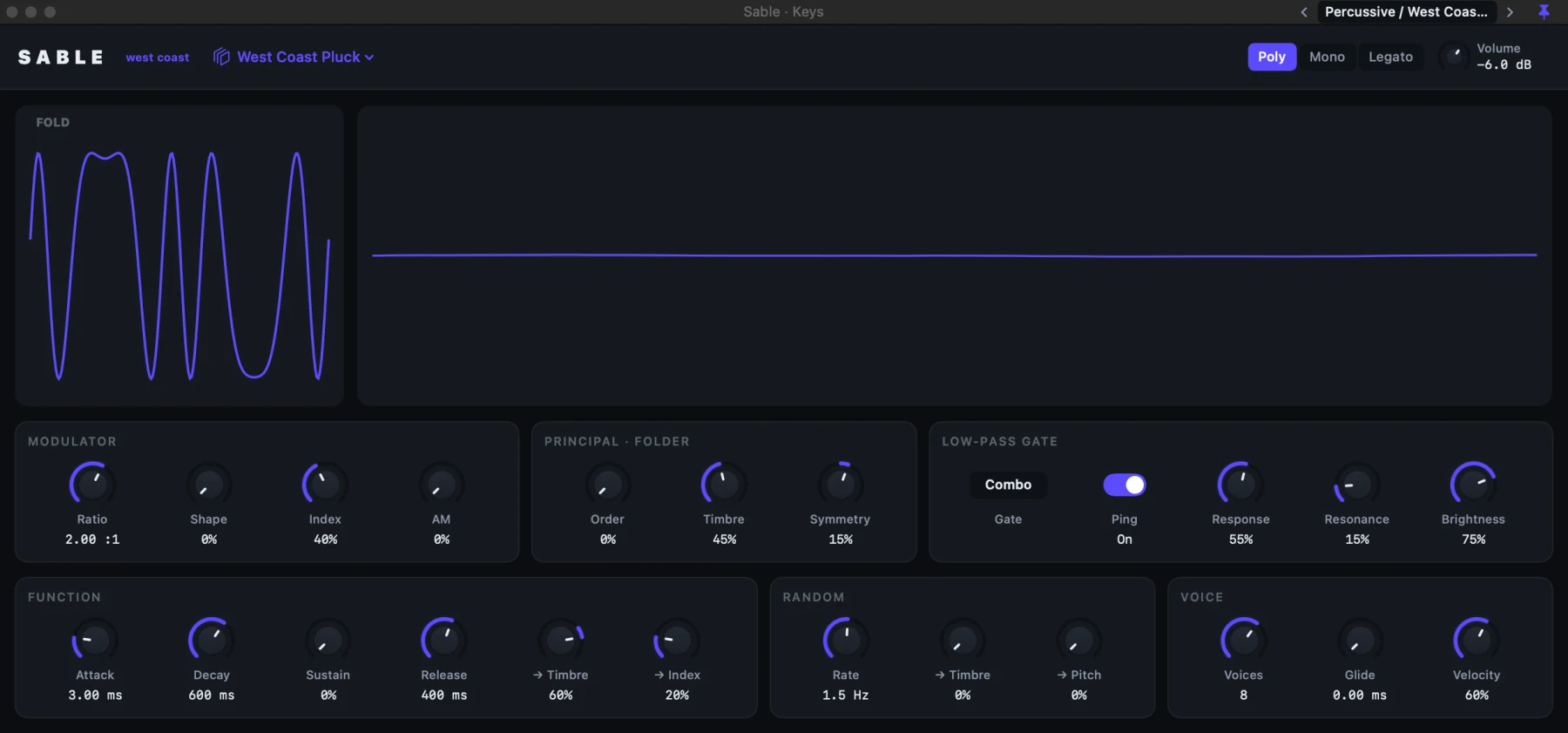Click the Combo gate mode button

[1008, 485]
